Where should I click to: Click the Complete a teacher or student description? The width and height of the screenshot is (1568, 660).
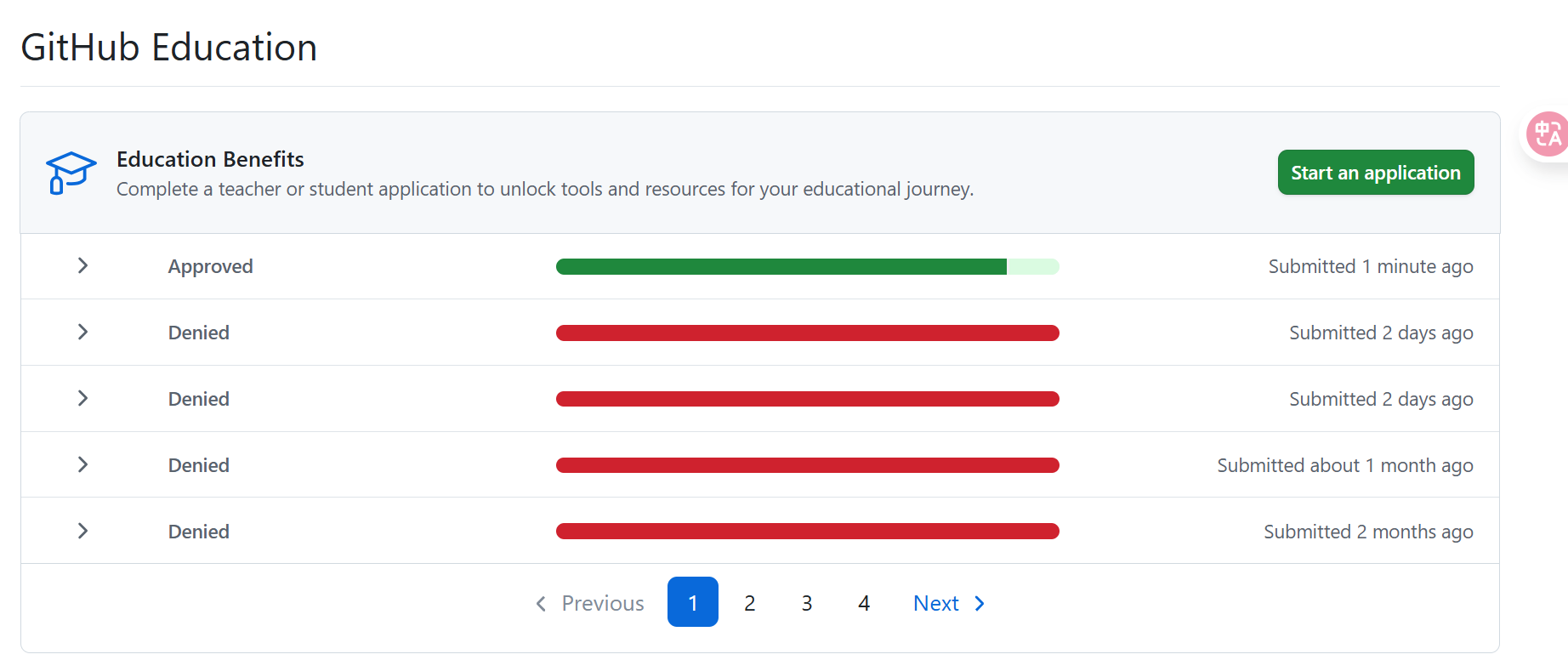[545, 189]
